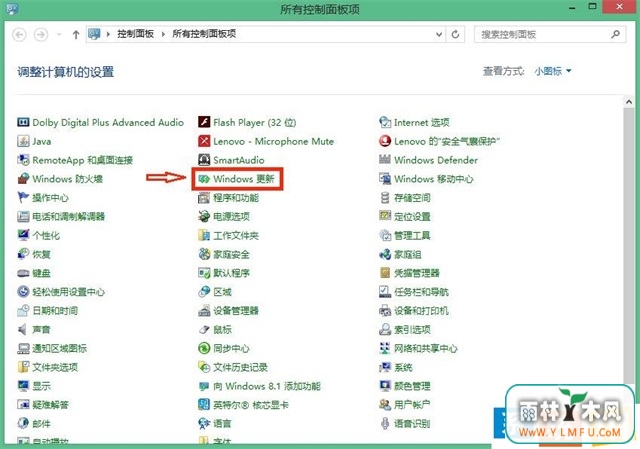The width and height of the screenshot is (640, 449).
Task: Open 电话和调制解调器 item
Action: point(61,216)
